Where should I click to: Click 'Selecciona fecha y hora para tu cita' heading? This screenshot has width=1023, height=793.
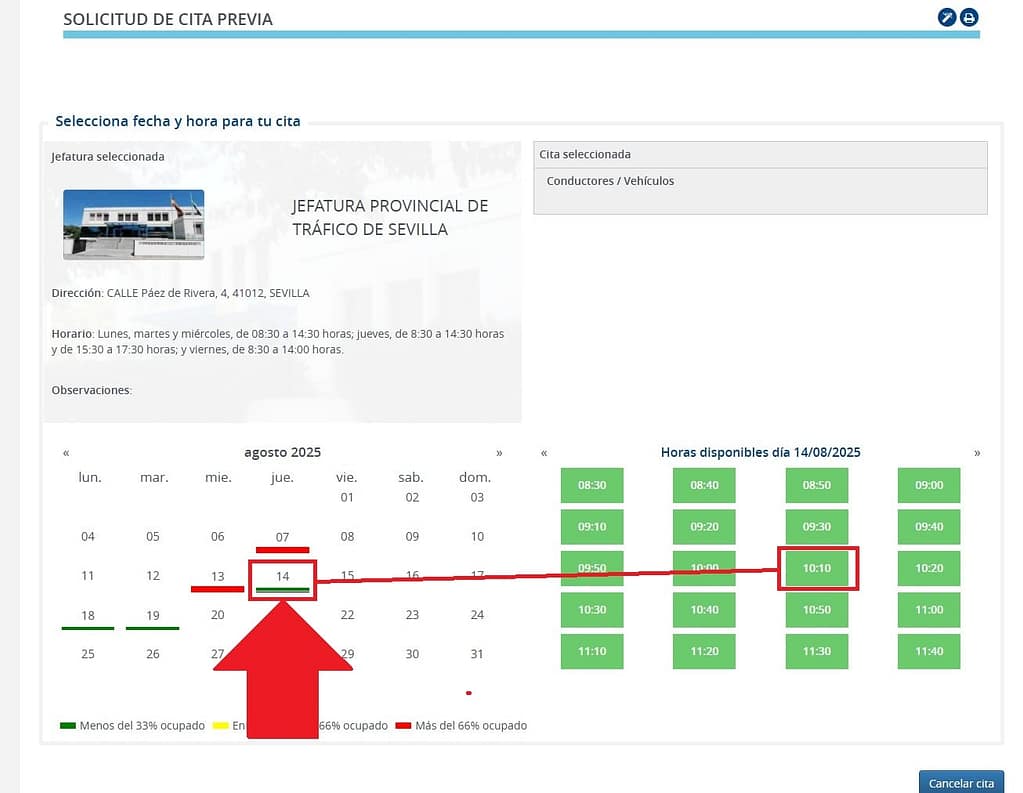177,121
